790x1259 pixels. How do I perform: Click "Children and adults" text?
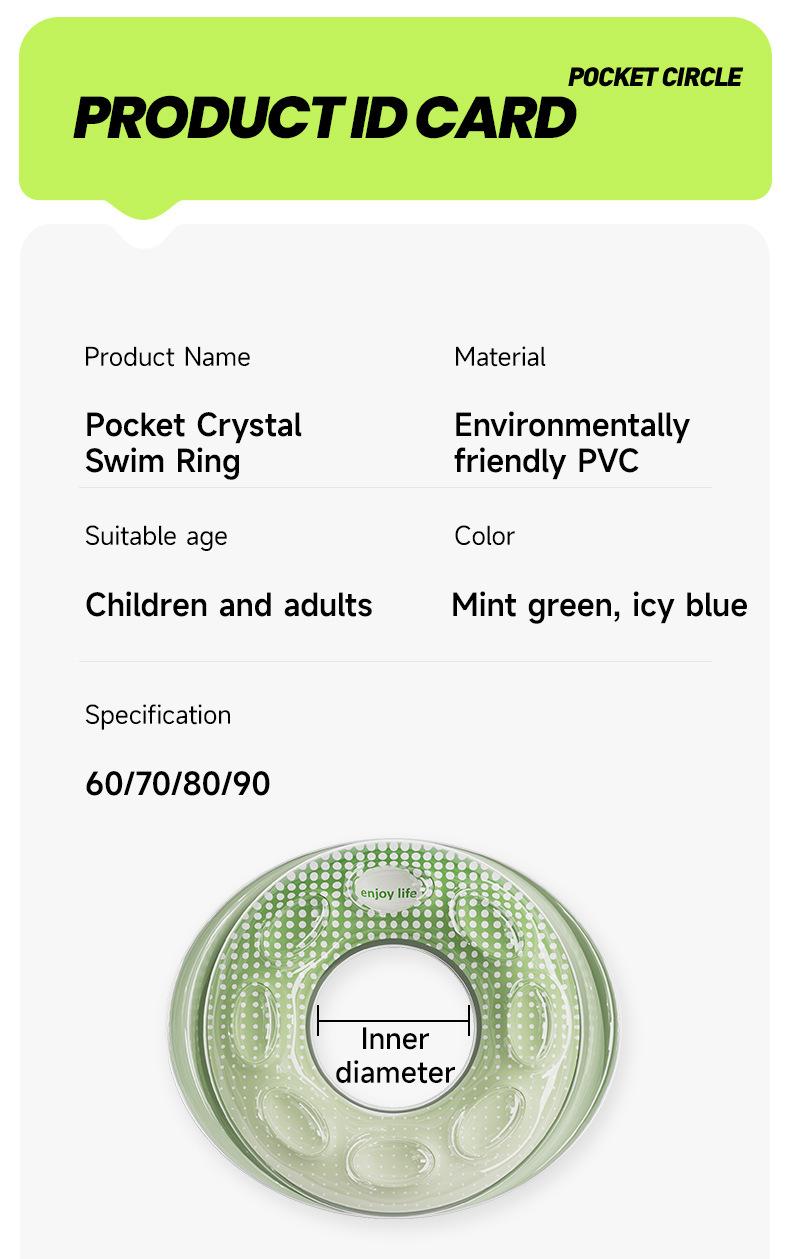click(x=229, y=605)
